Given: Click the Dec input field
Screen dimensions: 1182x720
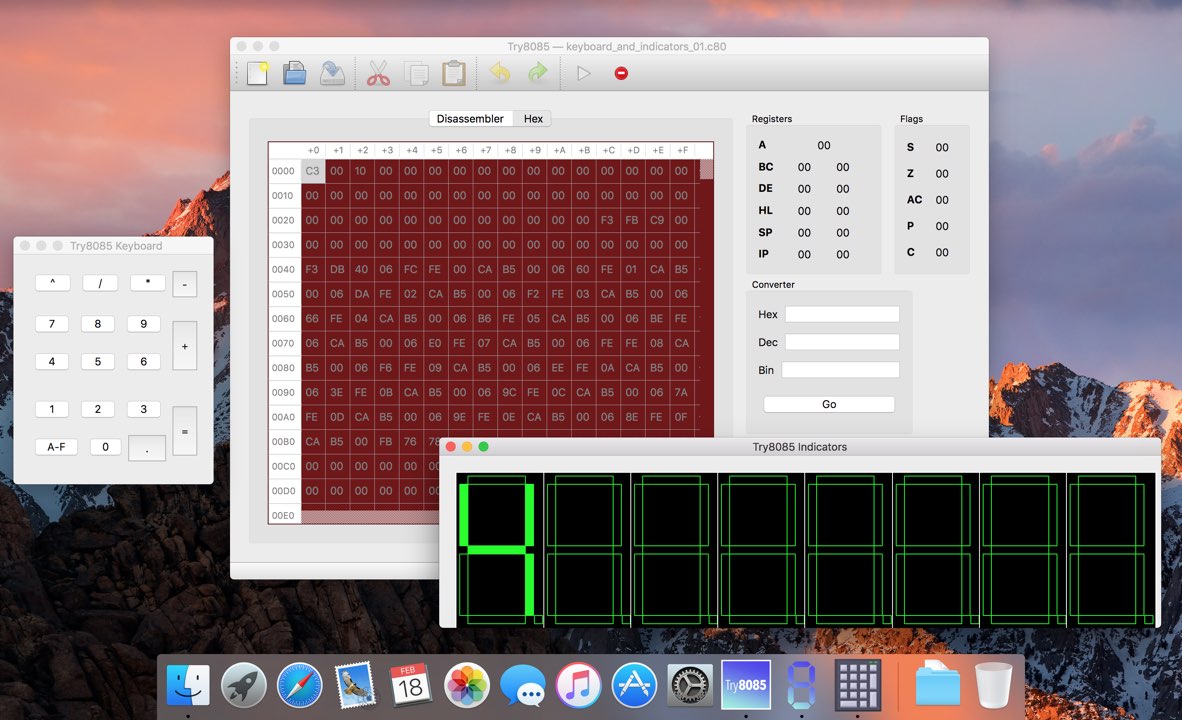Looking at the screenshot, I should 841,342.
